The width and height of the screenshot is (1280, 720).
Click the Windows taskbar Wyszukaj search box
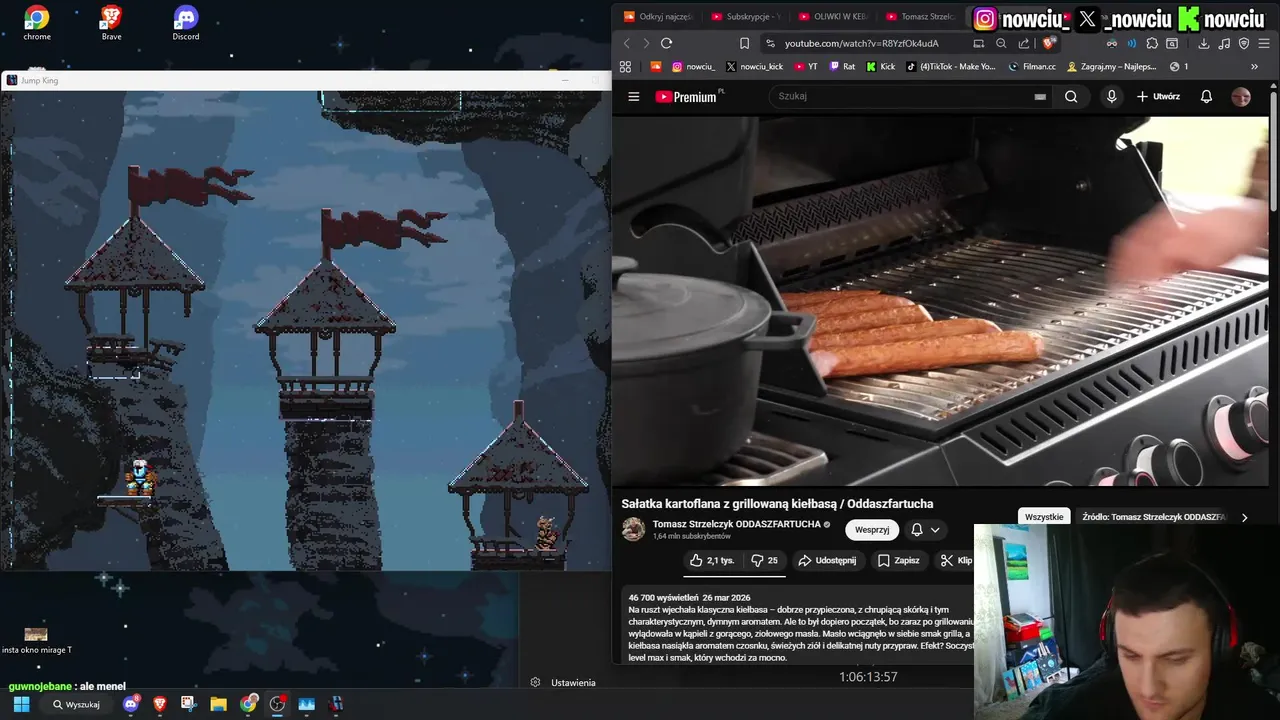(x=77, y=704)
